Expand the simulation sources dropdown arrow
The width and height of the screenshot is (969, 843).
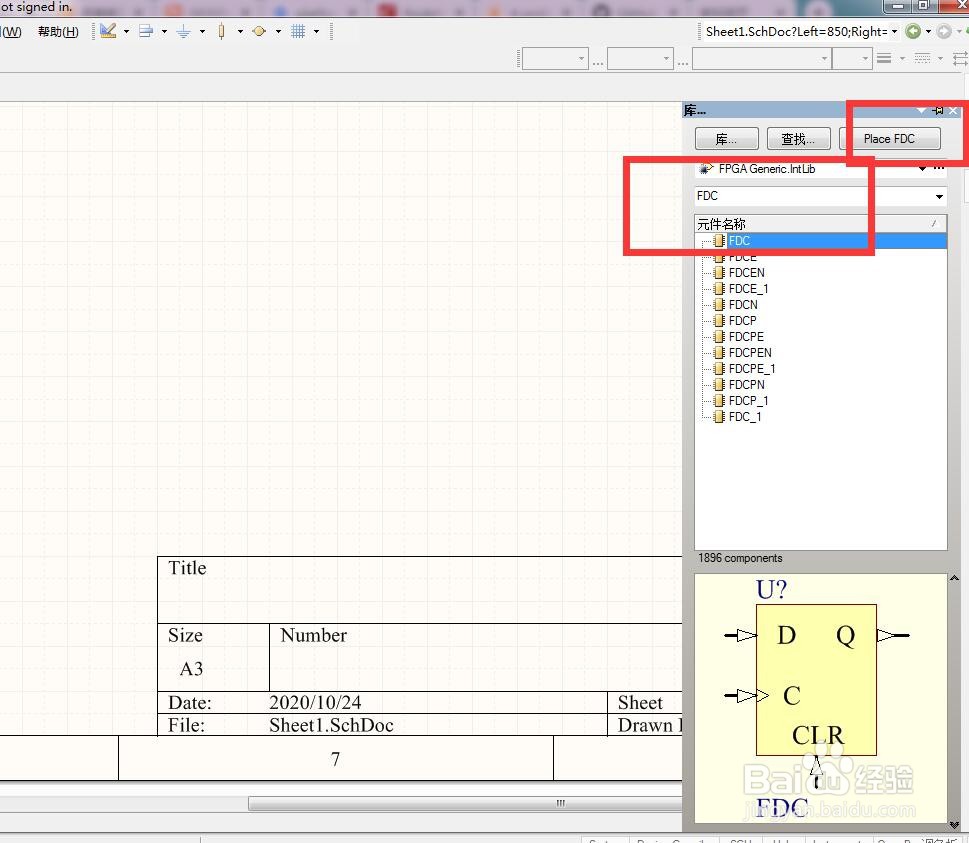pos(278,31)
